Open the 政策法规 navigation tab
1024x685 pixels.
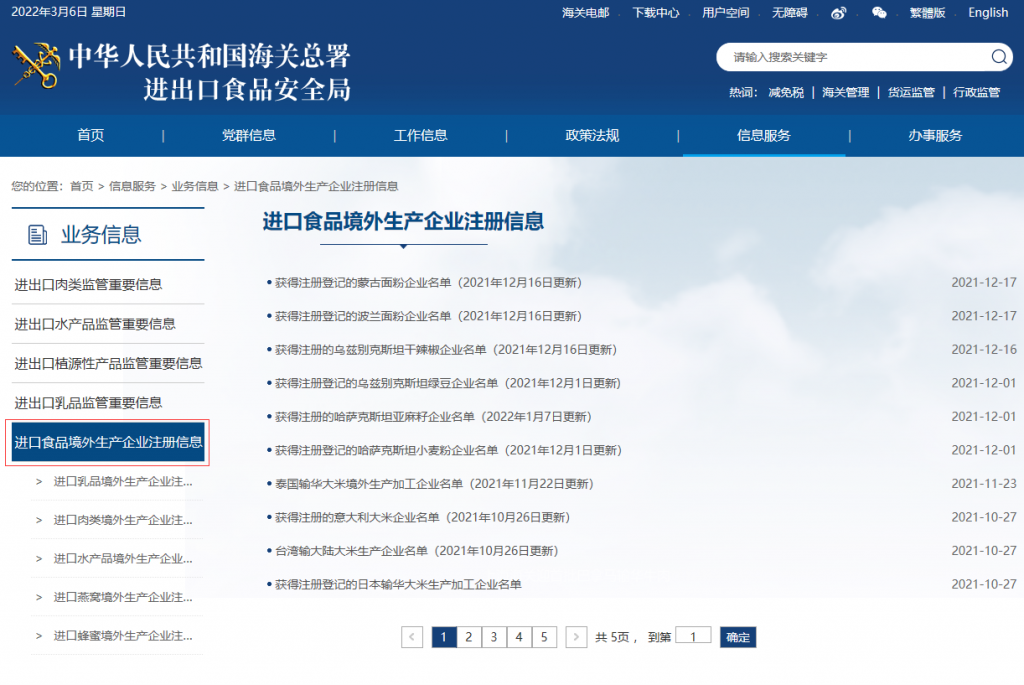[x=592, y=136]
